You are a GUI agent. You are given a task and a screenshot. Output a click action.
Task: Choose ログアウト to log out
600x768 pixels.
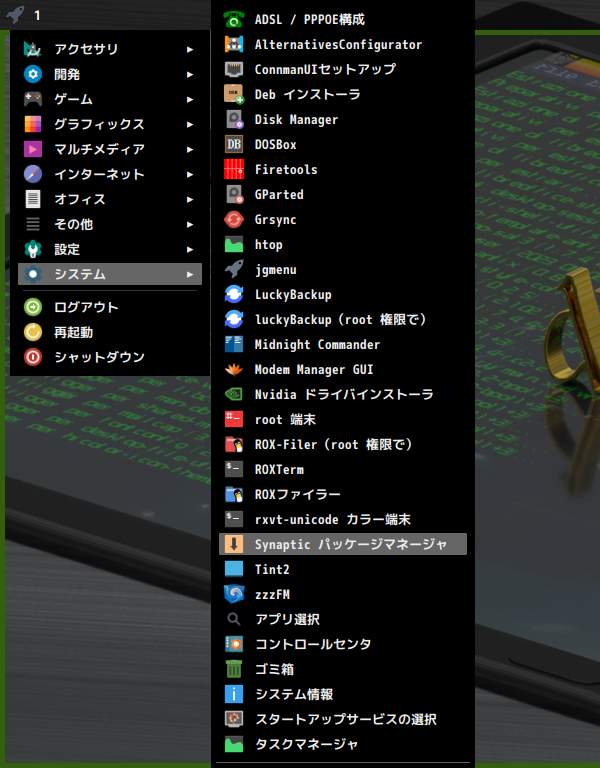pos(110,307)
